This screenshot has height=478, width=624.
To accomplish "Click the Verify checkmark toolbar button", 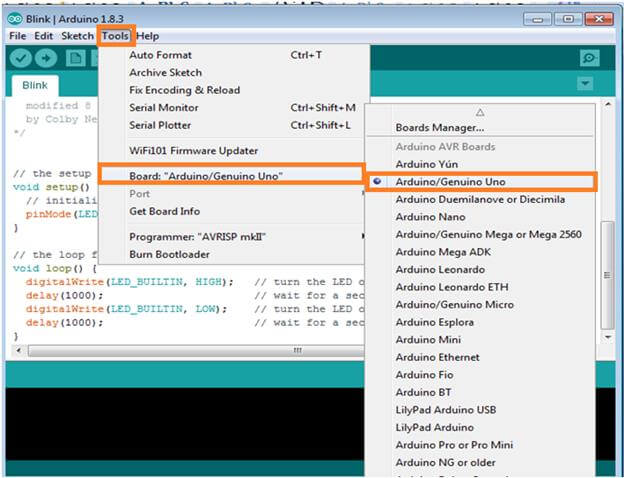I will coord(21,59).
